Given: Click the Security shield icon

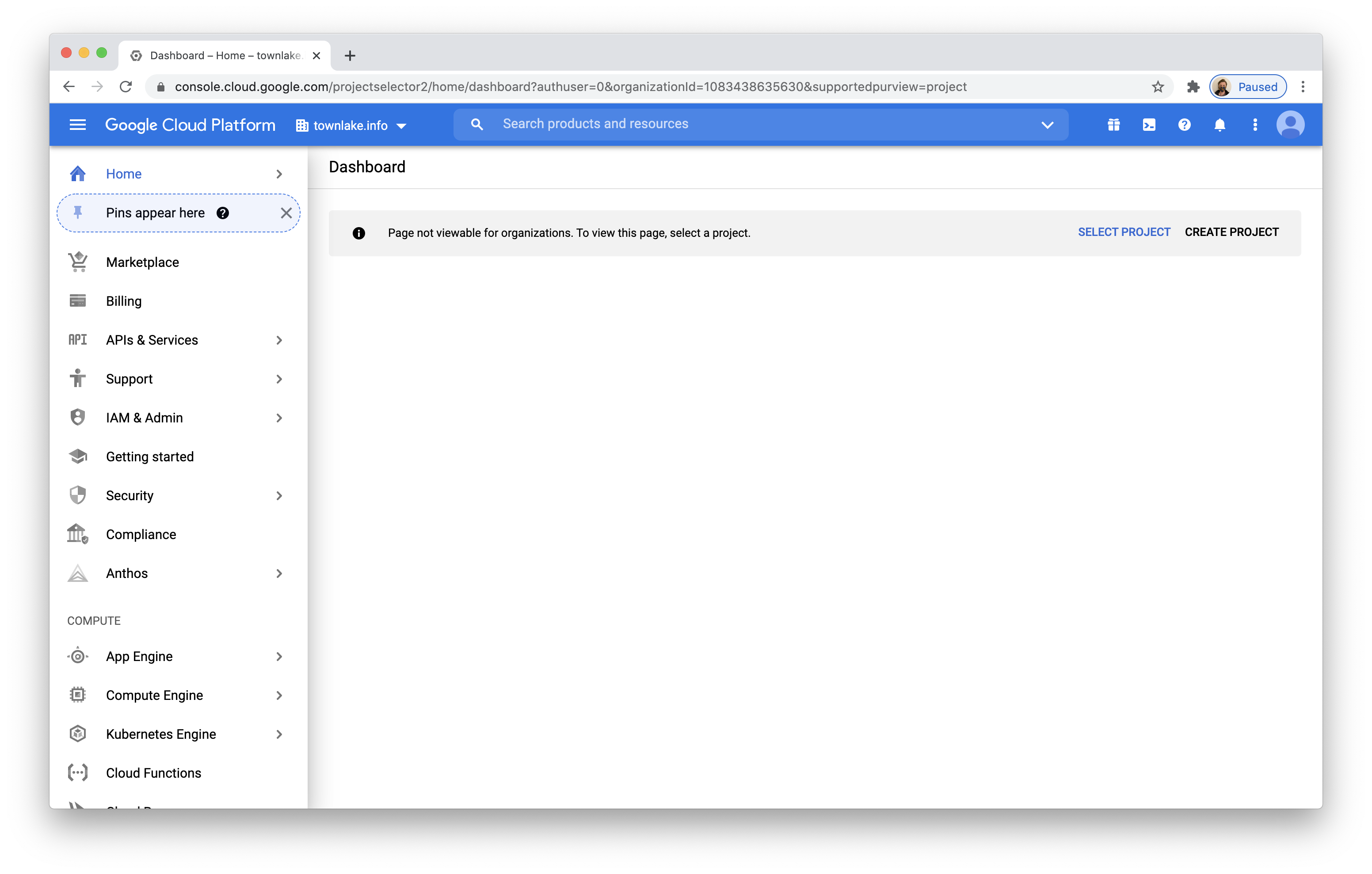Looking at the screenshot, I should click(x=77, y=495).
